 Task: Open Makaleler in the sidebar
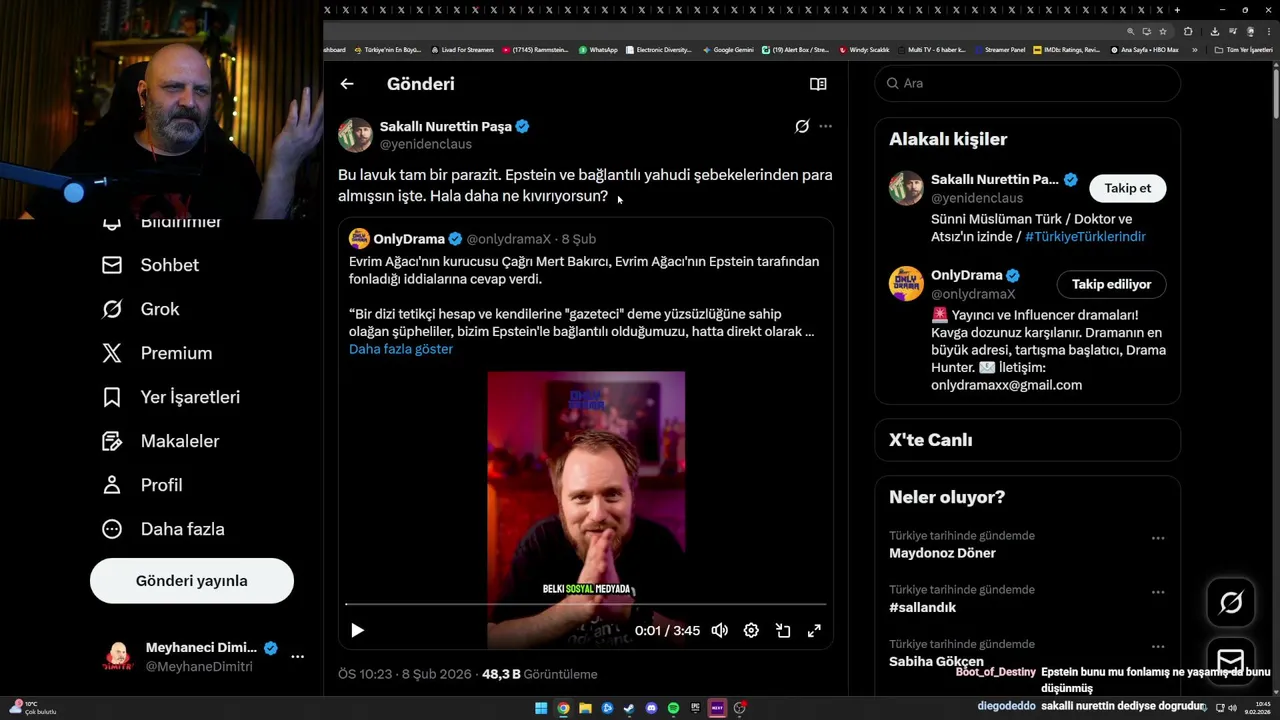coord(160,441)
